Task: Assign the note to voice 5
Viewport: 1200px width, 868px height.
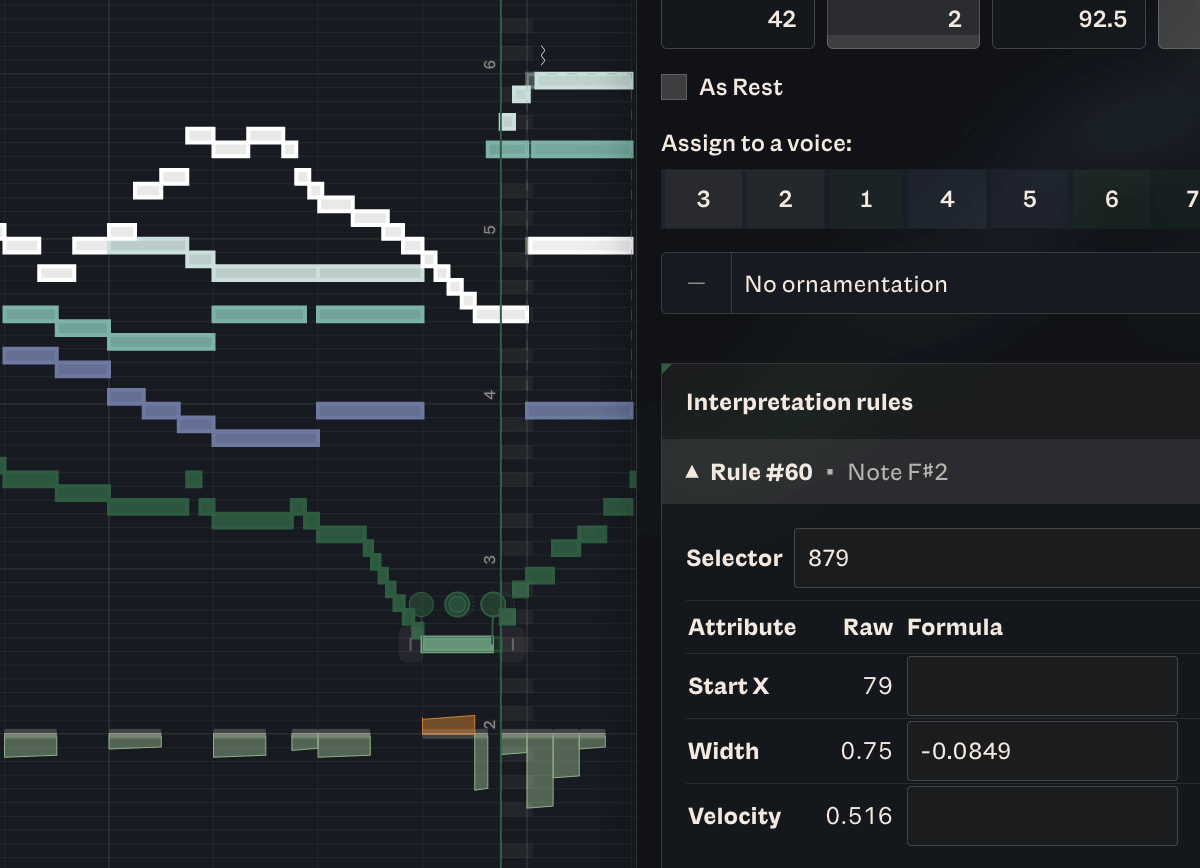Action: 1029,200
